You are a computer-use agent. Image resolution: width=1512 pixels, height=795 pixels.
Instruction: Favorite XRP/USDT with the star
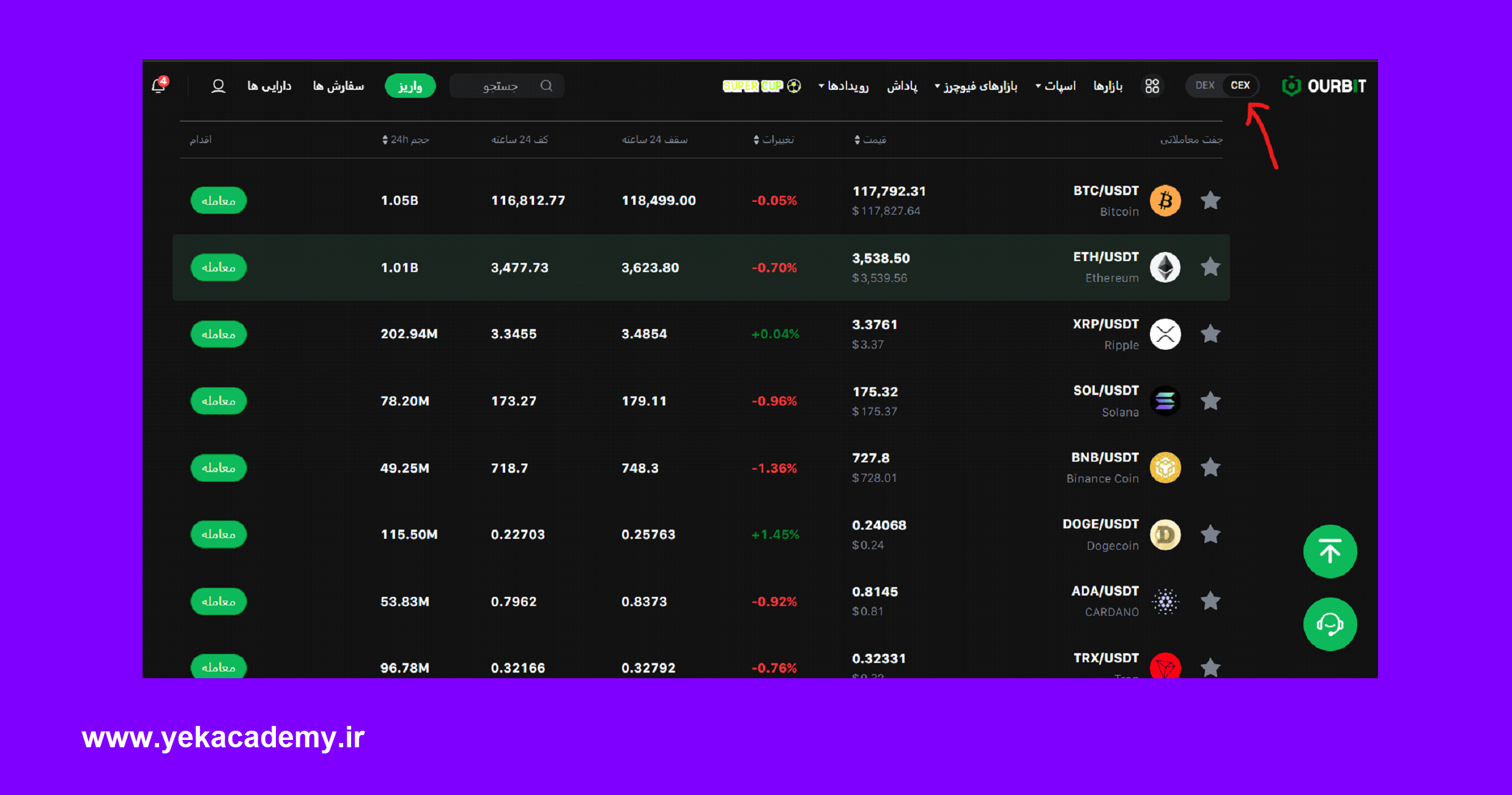click(1210, 334)
